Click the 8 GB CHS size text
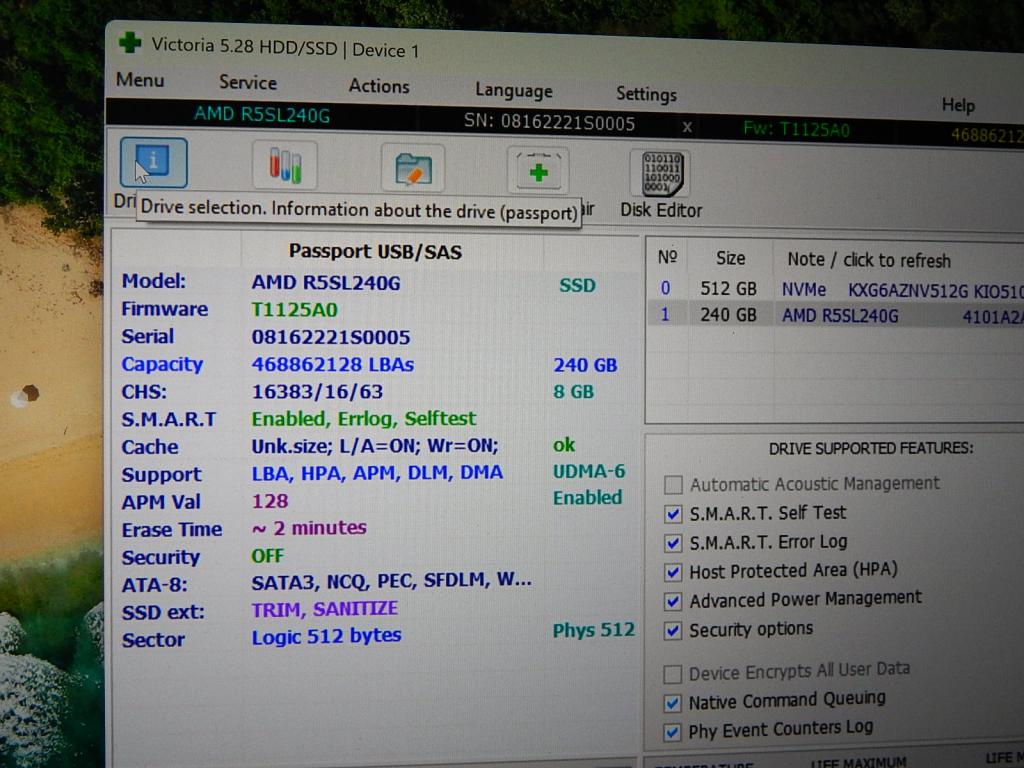This screenshot has width=1024, height=768. point(573,392)
